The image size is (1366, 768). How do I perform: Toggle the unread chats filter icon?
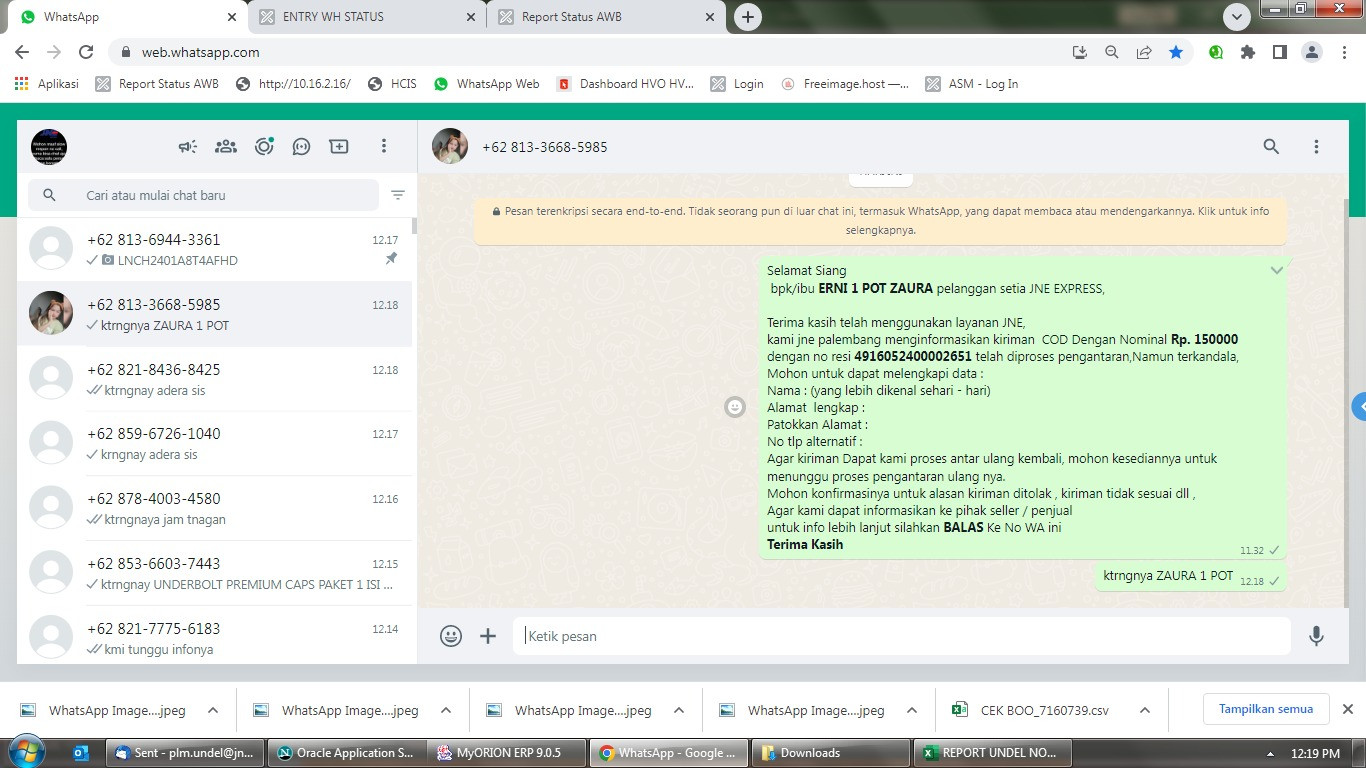(398, 195)
